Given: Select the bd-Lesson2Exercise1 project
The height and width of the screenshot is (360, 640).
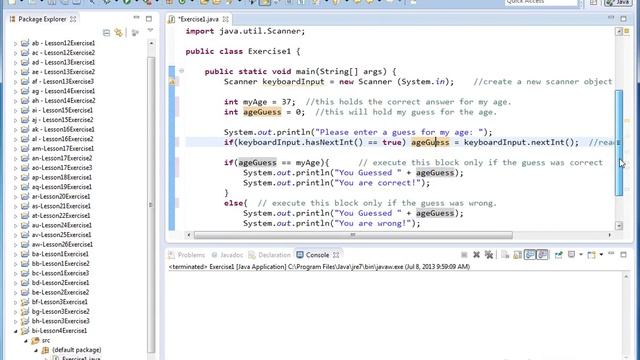Looking at the screenshot, I should (60, 283).
